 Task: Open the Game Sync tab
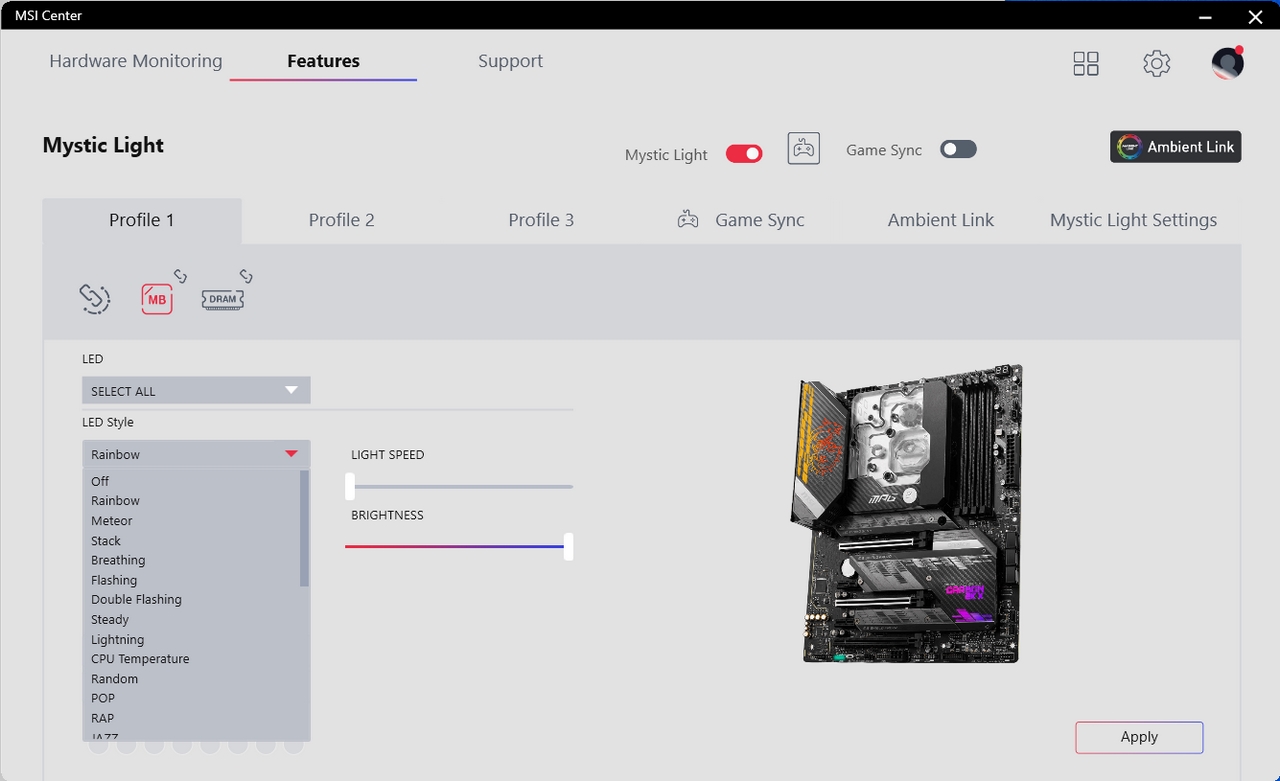point(741,220)
